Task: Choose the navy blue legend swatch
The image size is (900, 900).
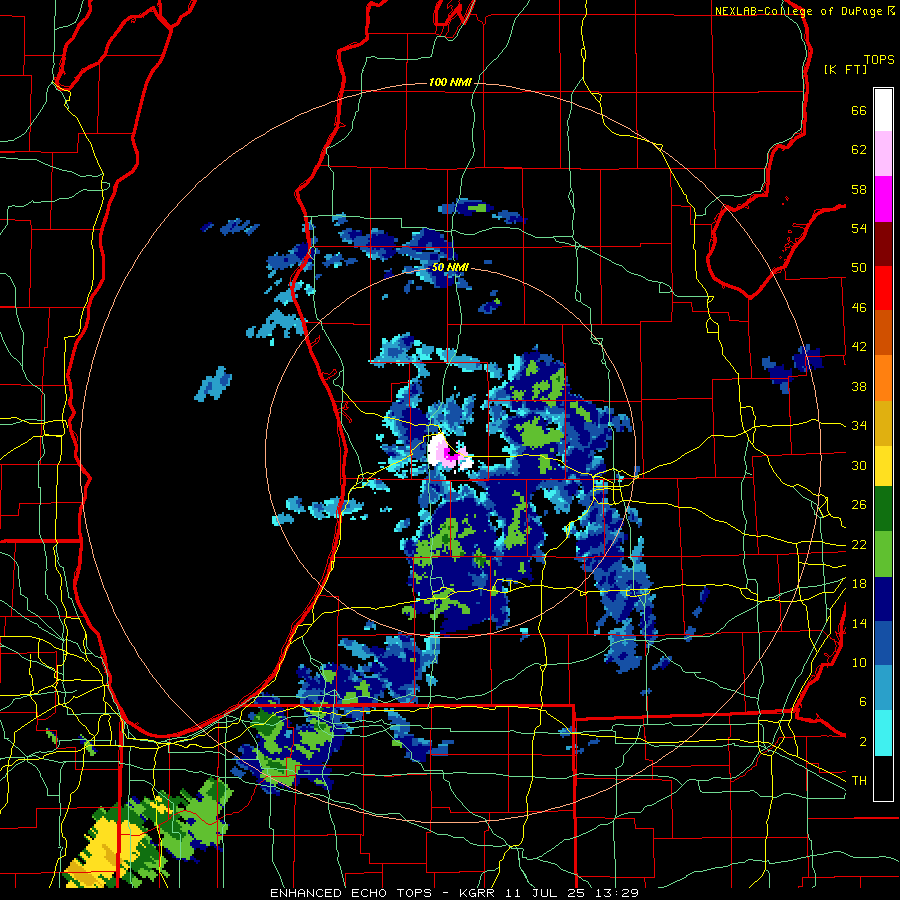Action: pyautogui.click(x=883, y=599)
